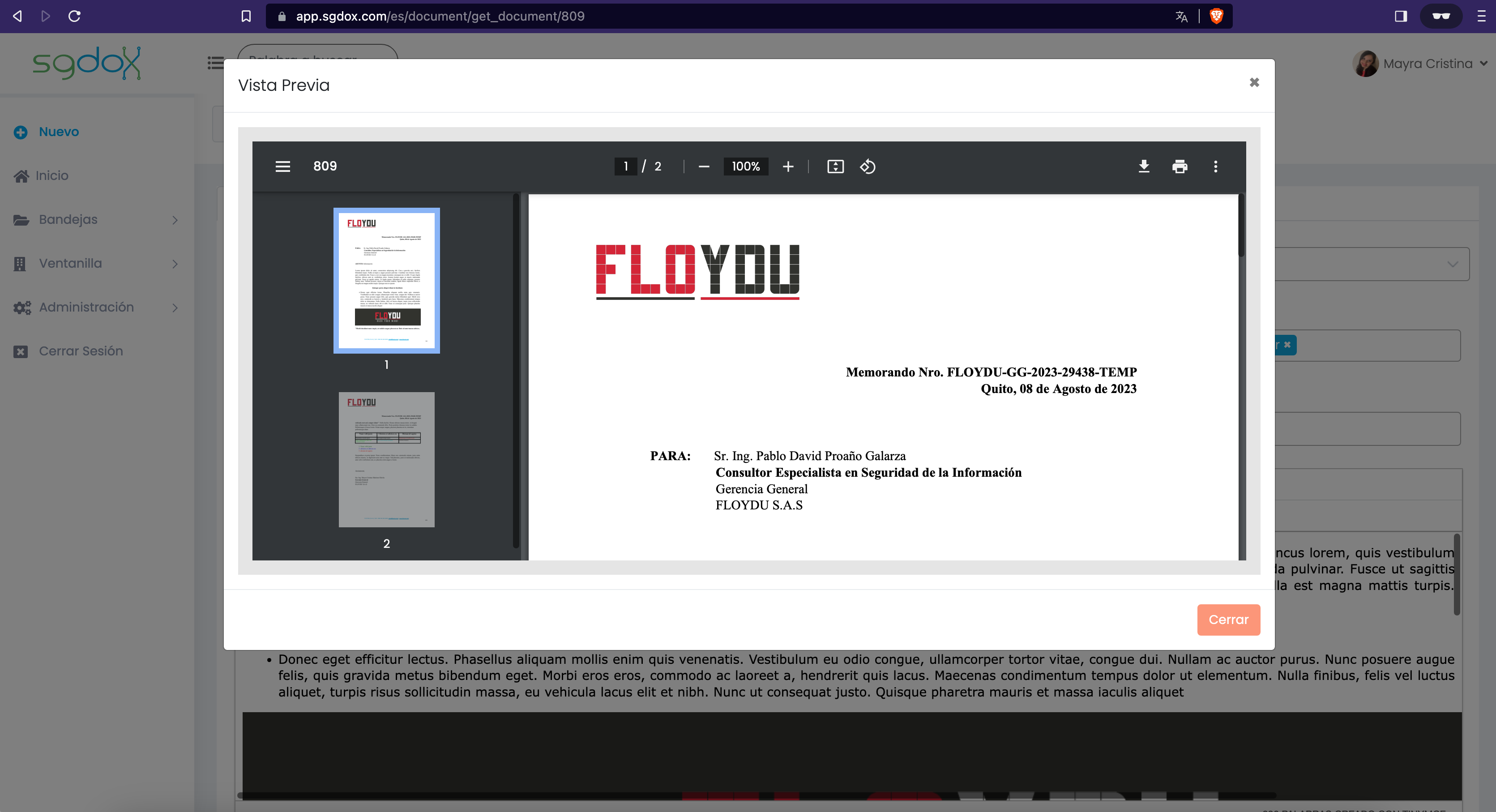This screenshot has height=812, width=1496.
Task: Expand the Administración sidebar menu
Action: [x=96, y=307]
